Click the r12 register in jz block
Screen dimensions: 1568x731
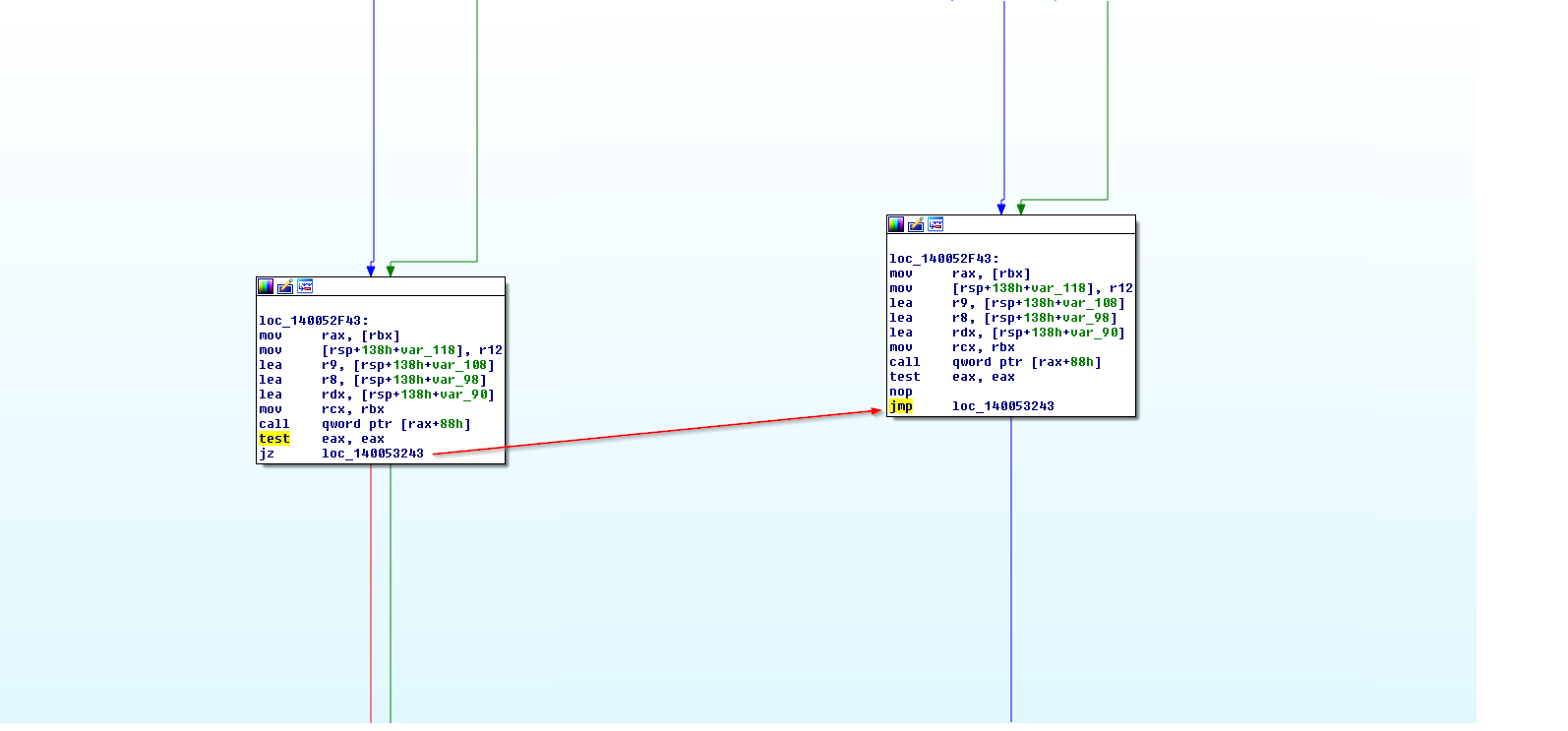(x=491, y=350)
